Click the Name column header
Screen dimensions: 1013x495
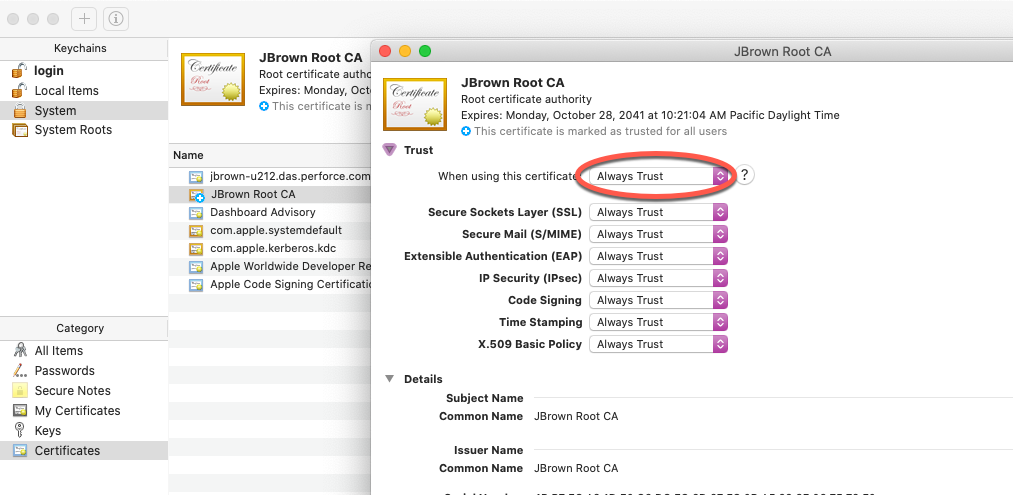tap(188, 156)
